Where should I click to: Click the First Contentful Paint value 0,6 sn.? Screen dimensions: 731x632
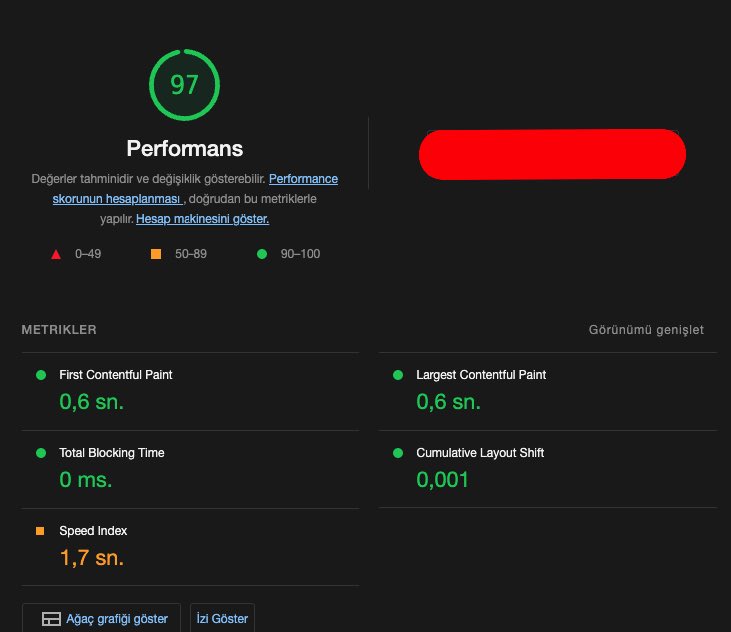[x=91, y=402]
